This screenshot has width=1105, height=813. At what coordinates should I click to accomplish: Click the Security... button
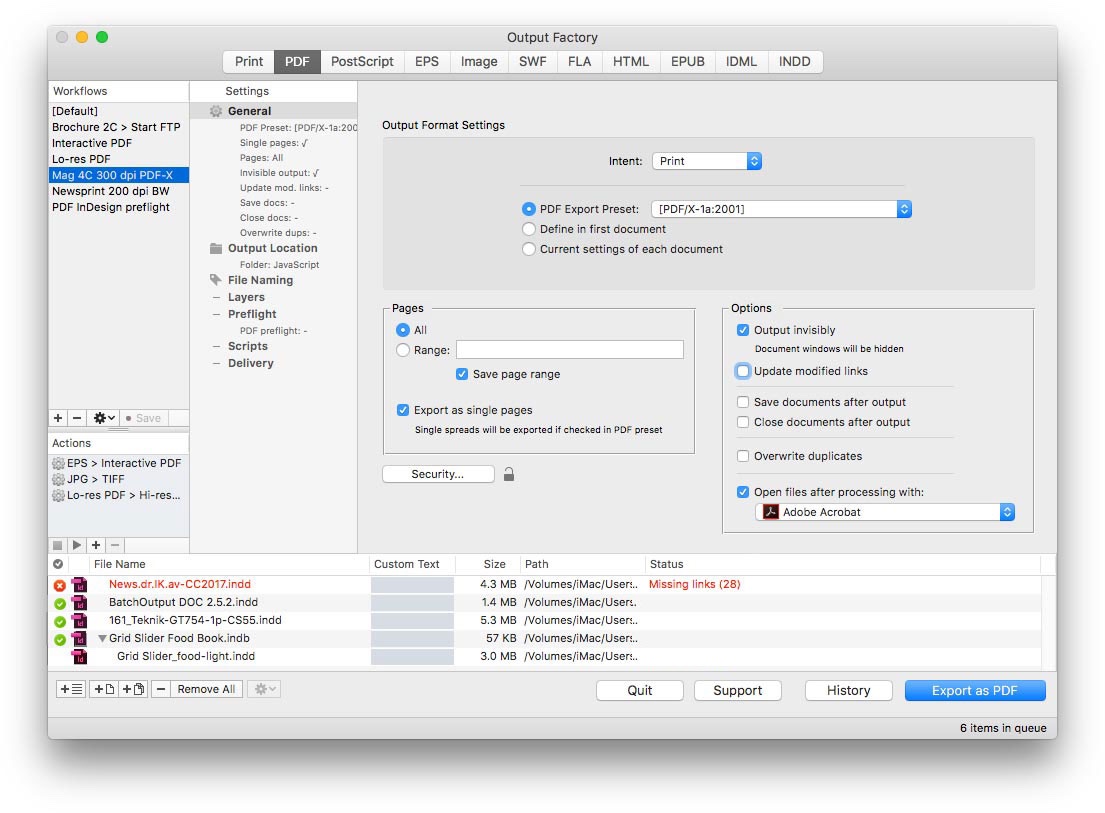click(x=438, y=474)
